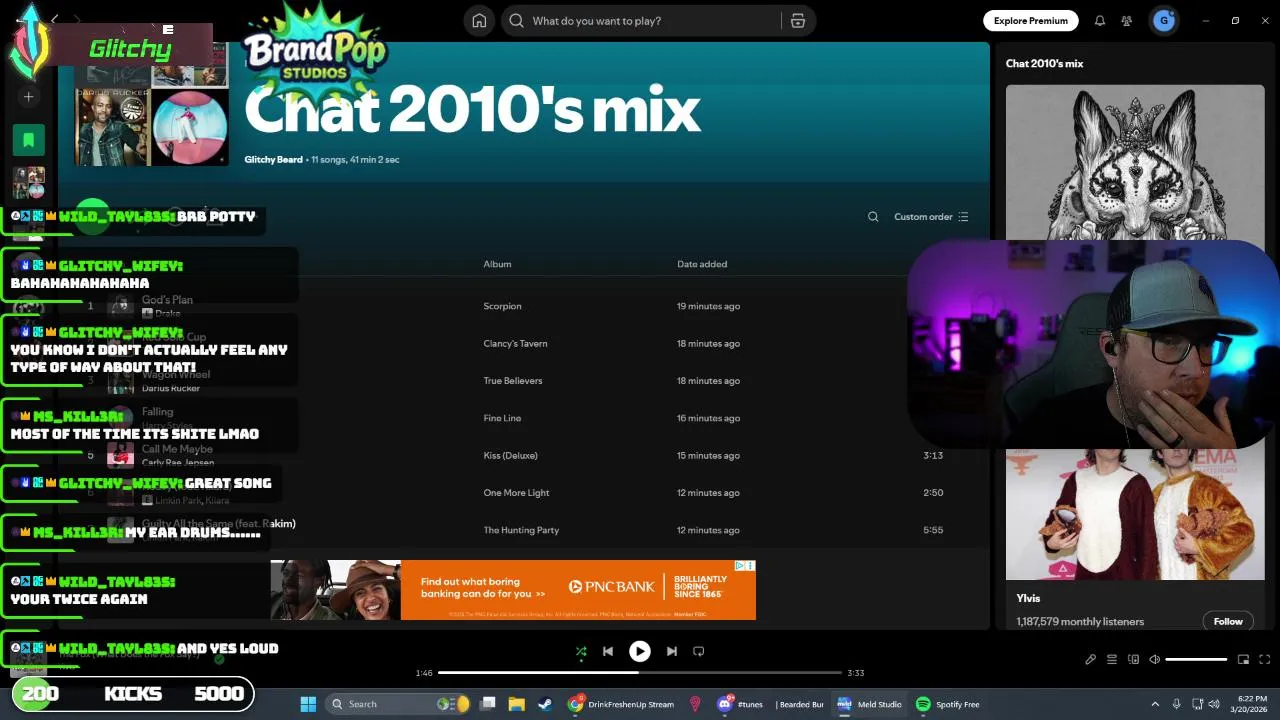1280x720 pixels.
Task: Seek using the song progress bar
Action: [x=640, y=673]
